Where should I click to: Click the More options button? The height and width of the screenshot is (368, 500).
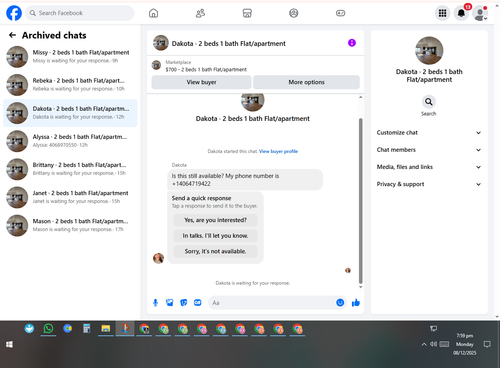(x=306, y=82)
